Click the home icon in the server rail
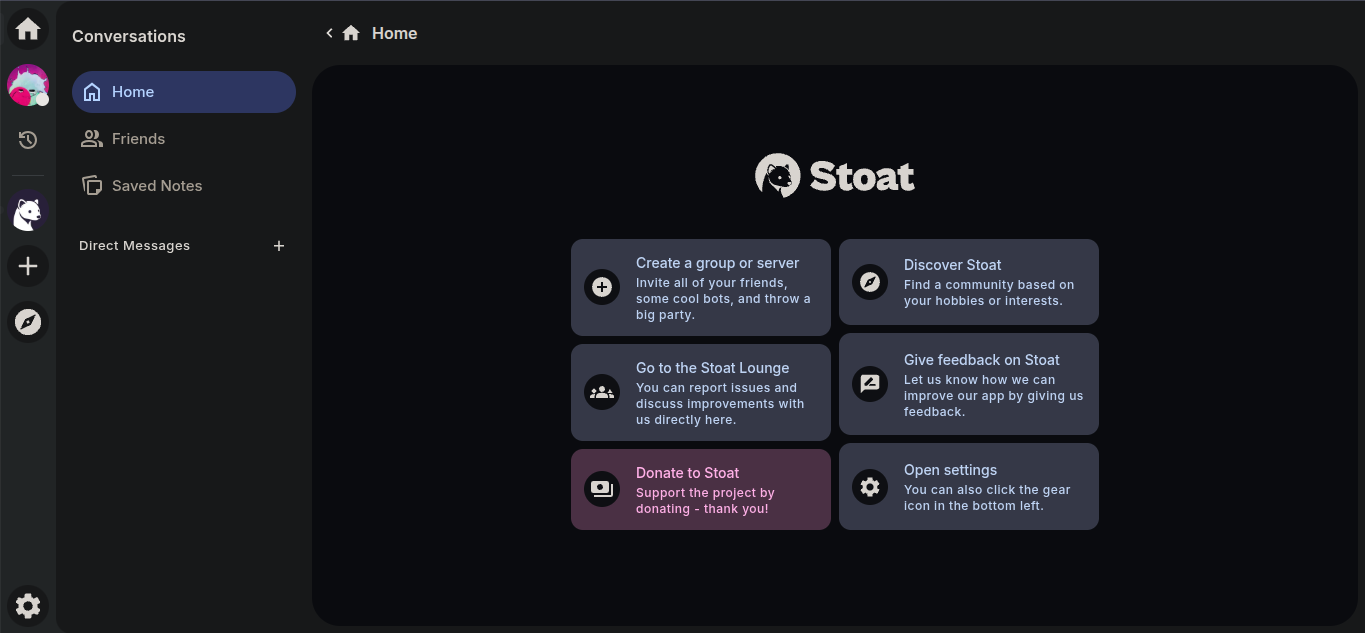1365x633 pixels. pyautogui.click(x=28, y=29)
